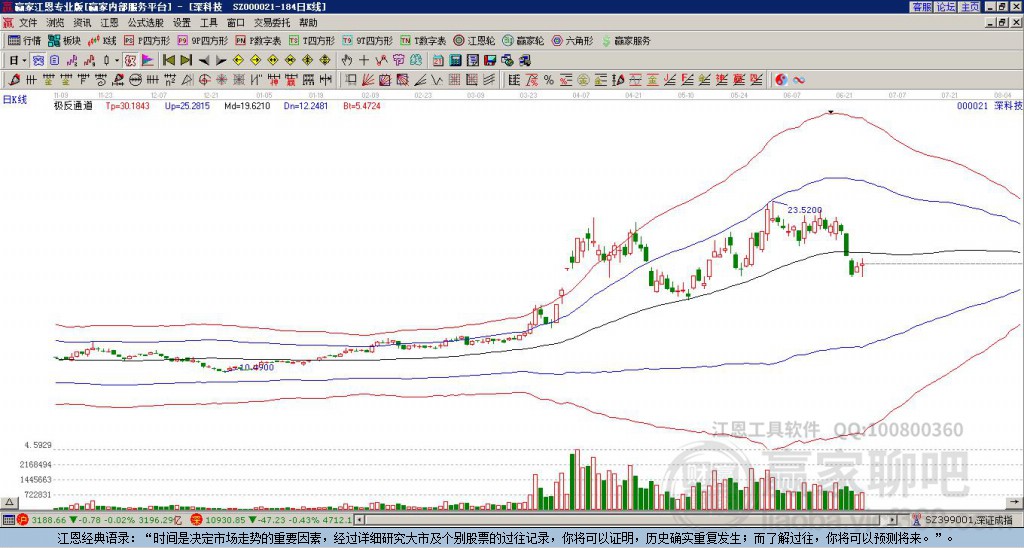Open the 六角形 hexagon tool
1024x548 pixels.
tap(571, 41)
